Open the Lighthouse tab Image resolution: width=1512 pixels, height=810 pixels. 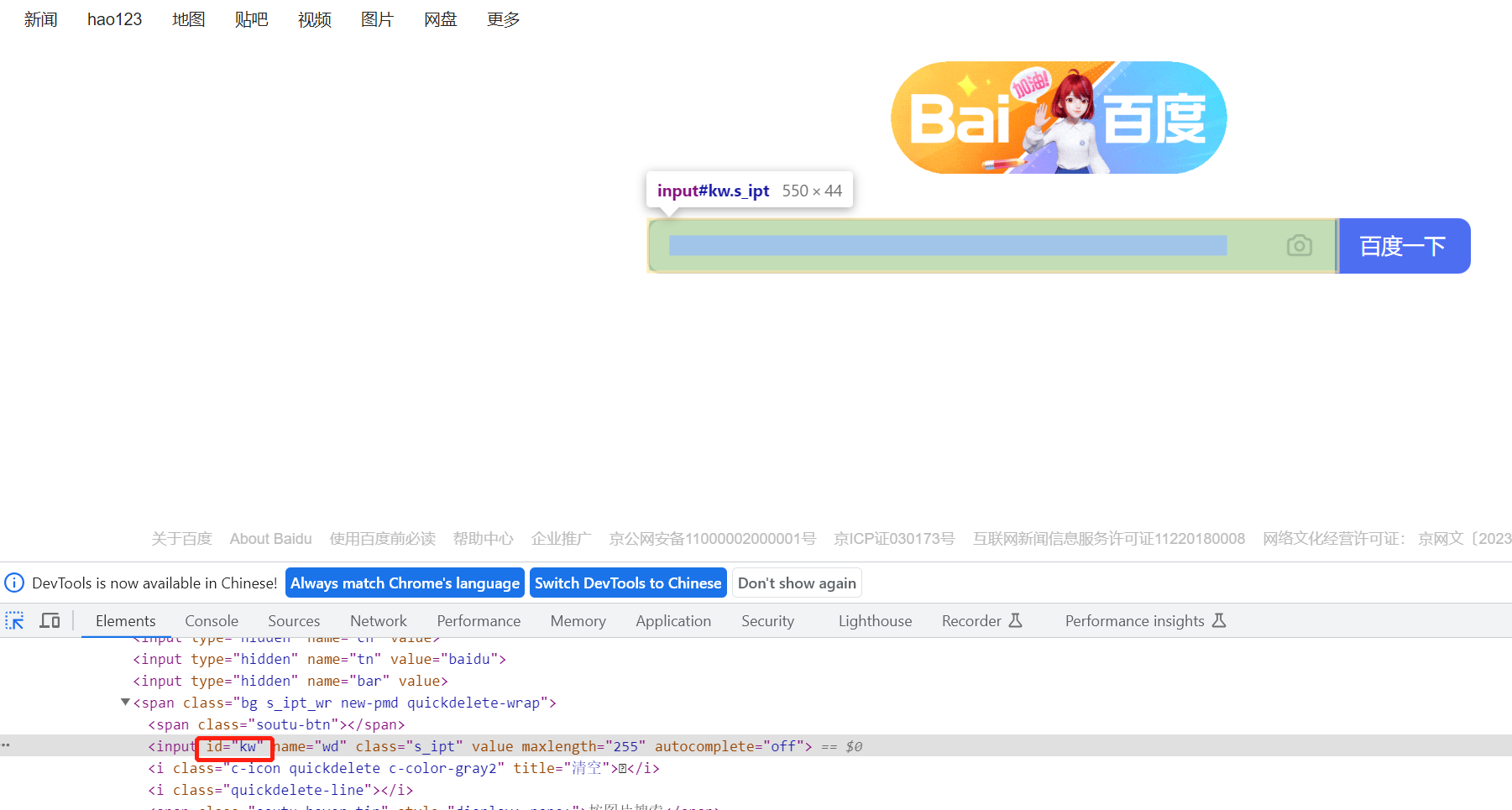pyautogui.click(x=875, y=621)
